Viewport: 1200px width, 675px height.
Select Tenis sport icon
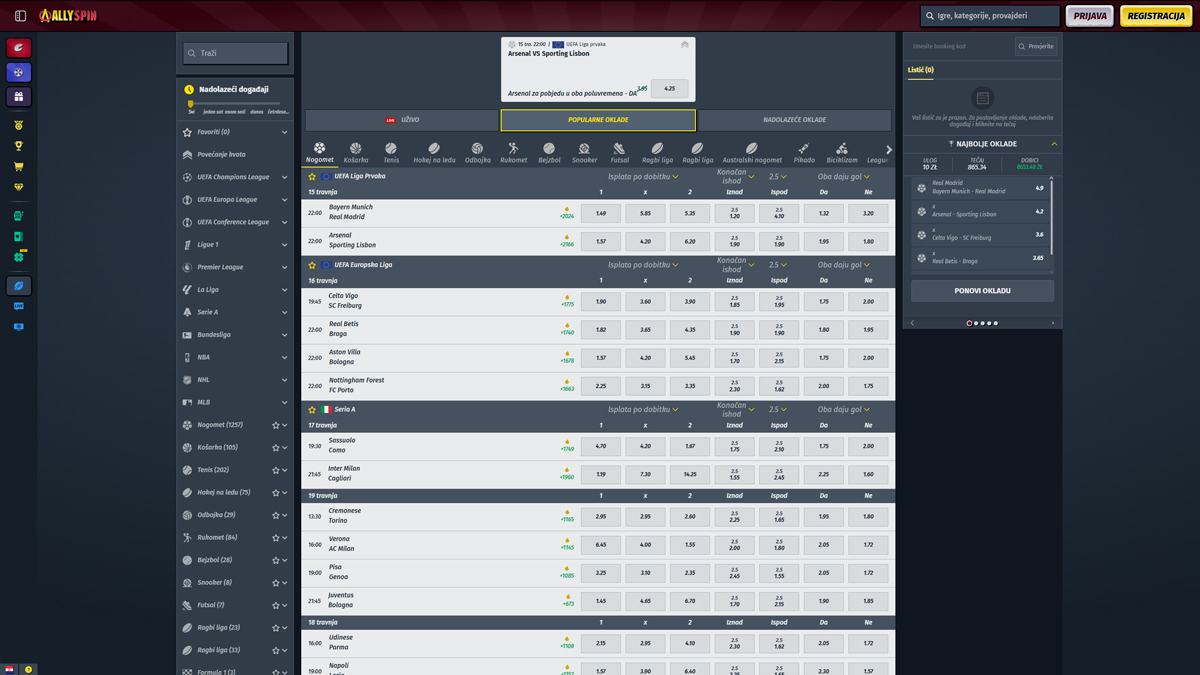coord(391,153)
